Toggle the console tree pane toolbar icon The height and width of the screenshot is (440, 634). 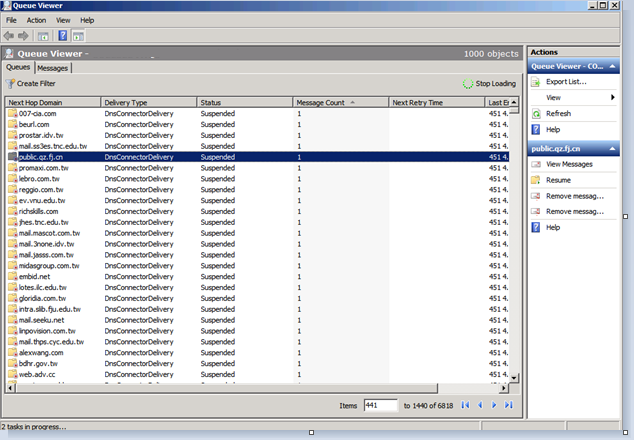click(x=43, y=36)
